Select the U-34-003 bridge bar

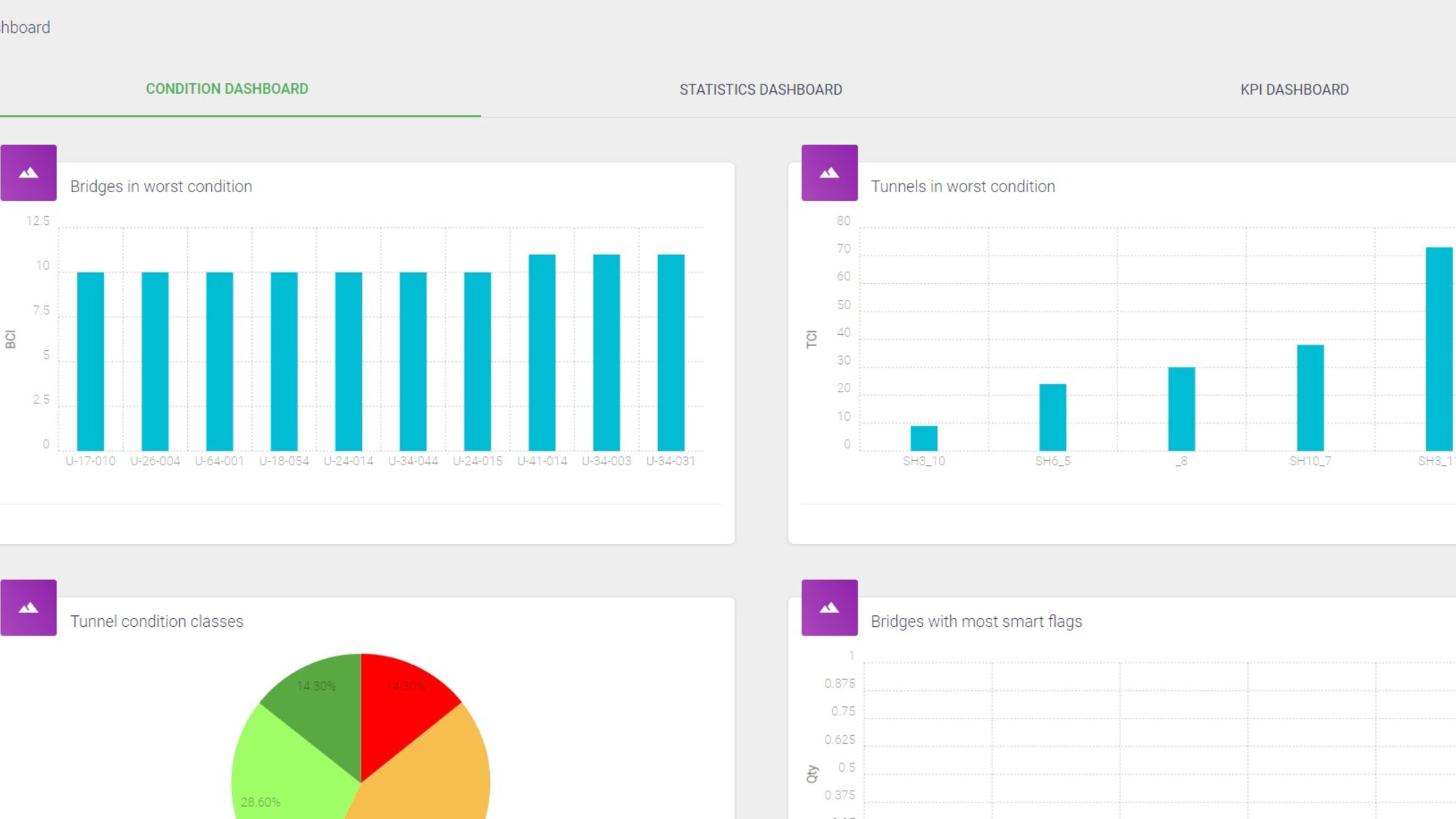[x=606, y=352]
